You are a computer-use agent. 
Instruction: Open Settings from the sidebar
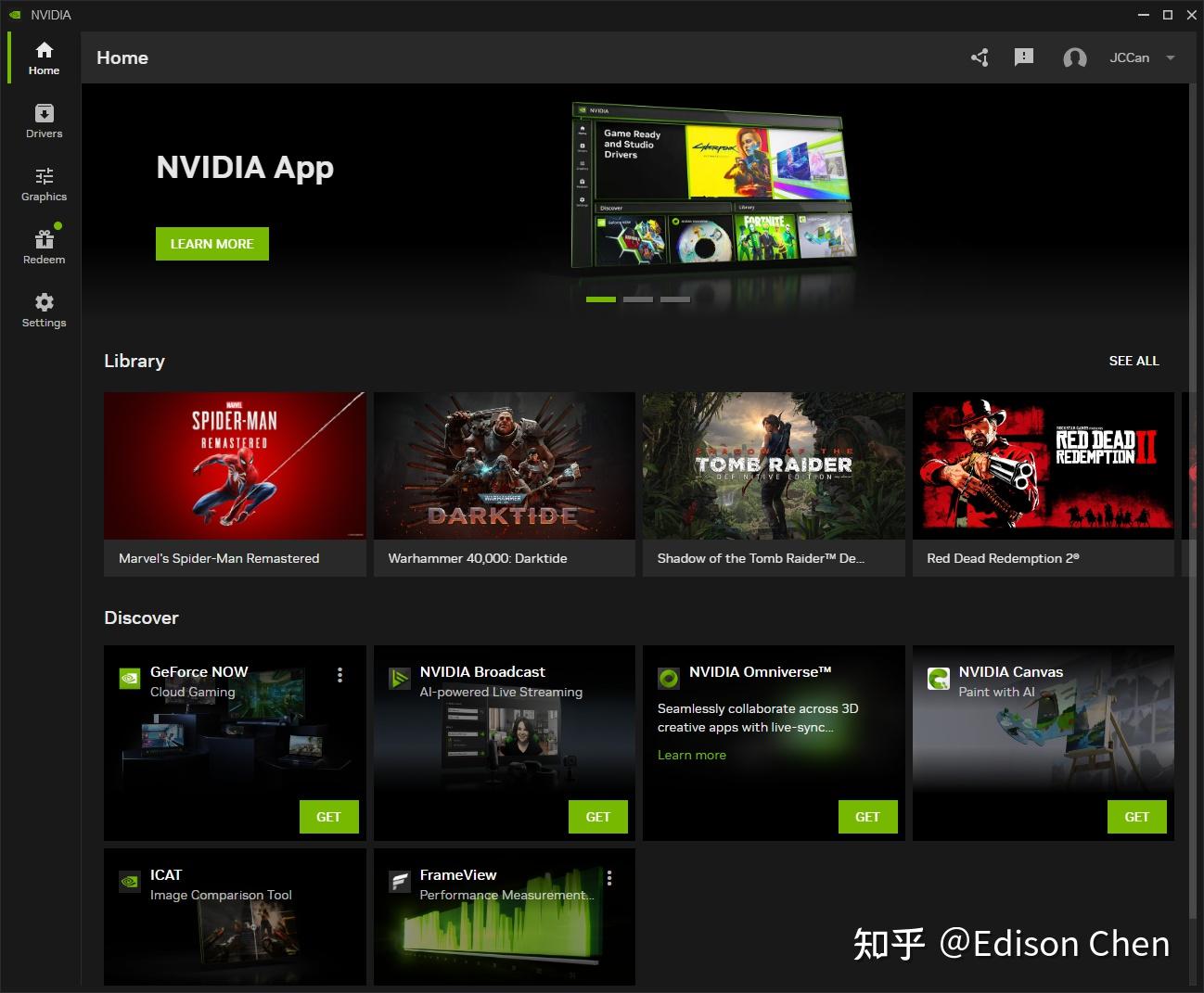click(x=44, y=309)
